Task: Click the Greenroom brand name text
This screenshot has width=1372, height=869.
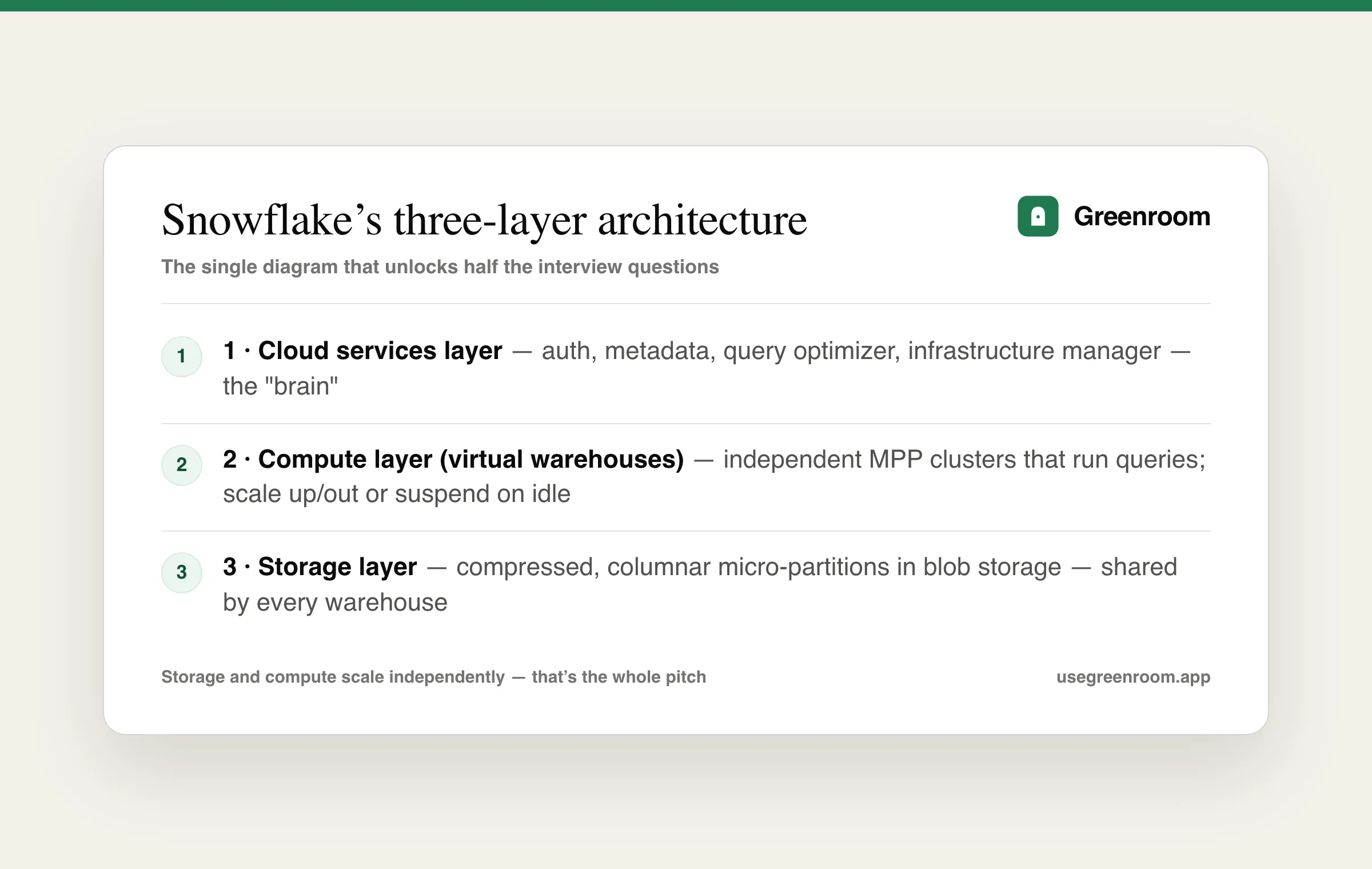Action: coord(1142,216)
